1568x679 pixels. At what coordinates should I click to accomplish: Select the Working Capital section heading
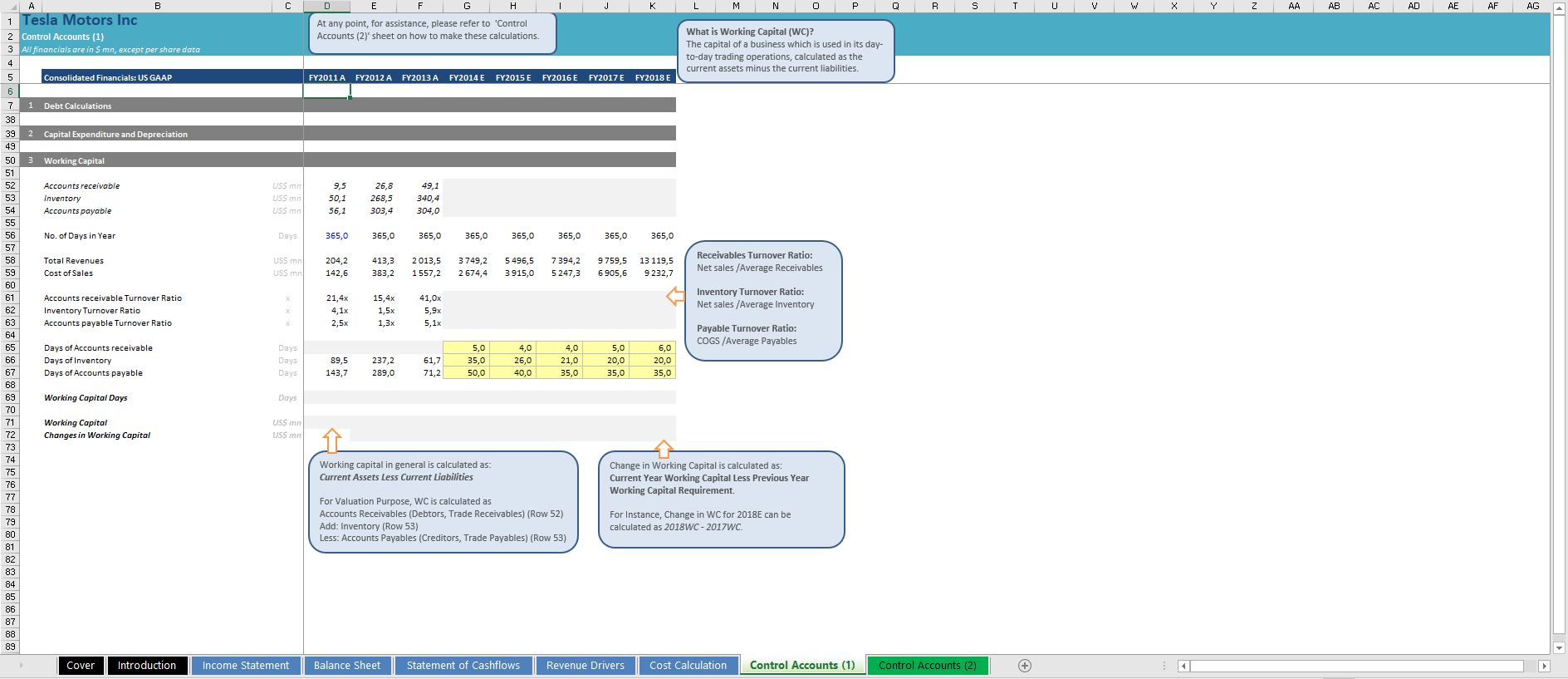point(74,160)
